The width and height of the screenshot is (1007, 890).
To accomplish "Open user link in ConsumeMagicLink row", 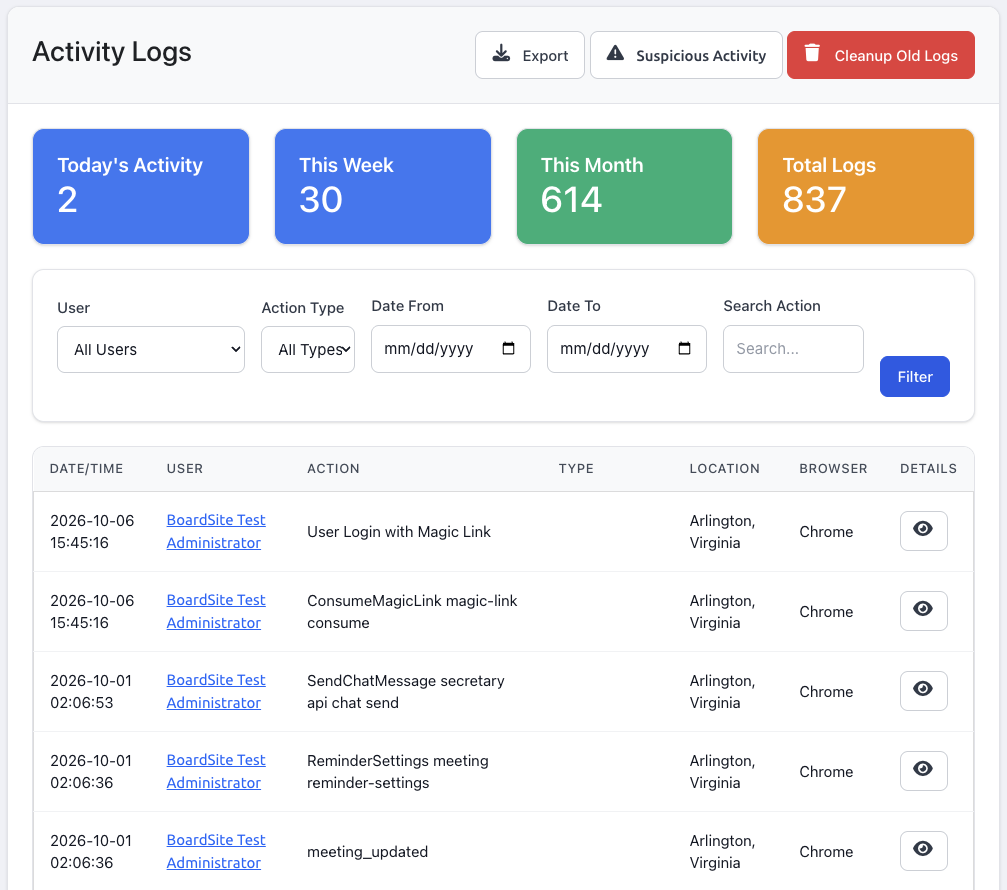I will coord(216,611).
